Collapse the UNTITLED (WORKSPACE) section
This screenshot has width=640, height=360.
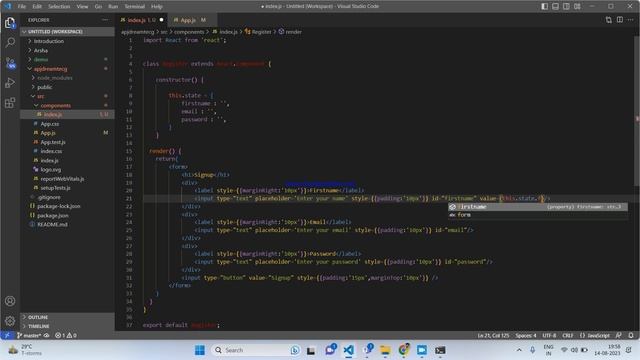click(x=67, y=31)
